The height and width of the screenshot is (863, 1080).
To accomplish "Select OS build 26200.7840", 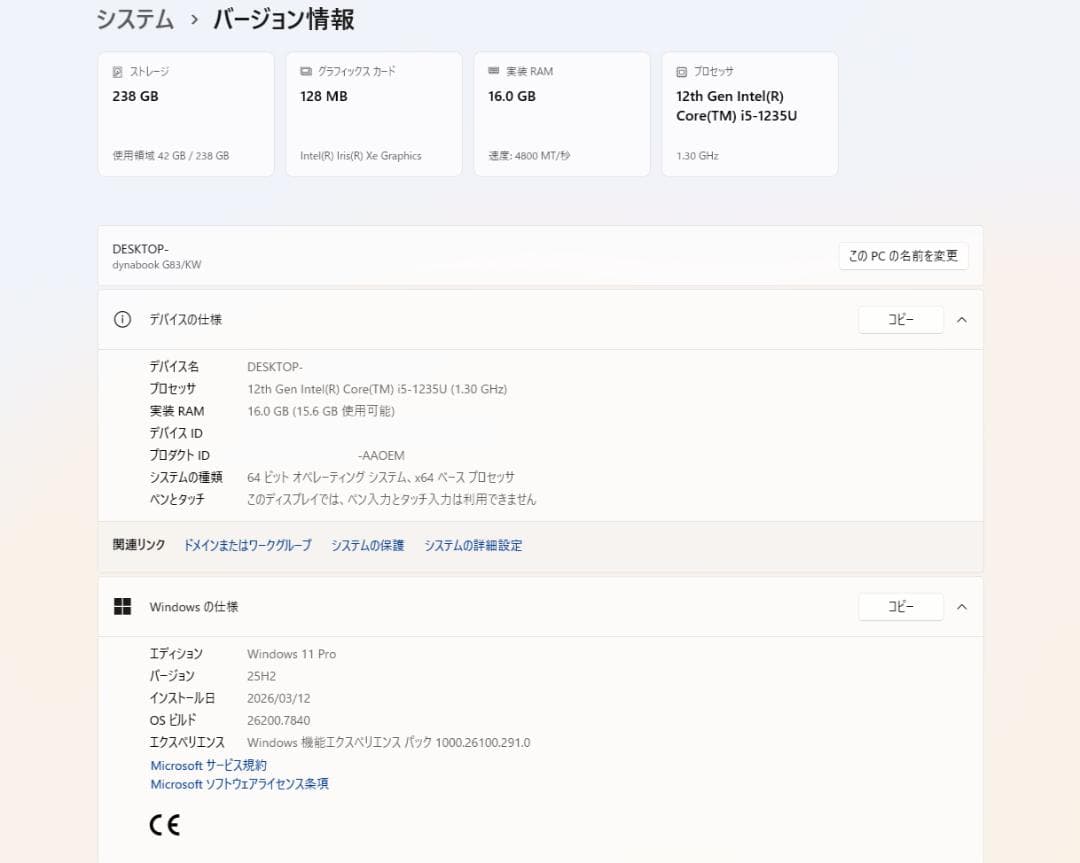I will (278, 720).
